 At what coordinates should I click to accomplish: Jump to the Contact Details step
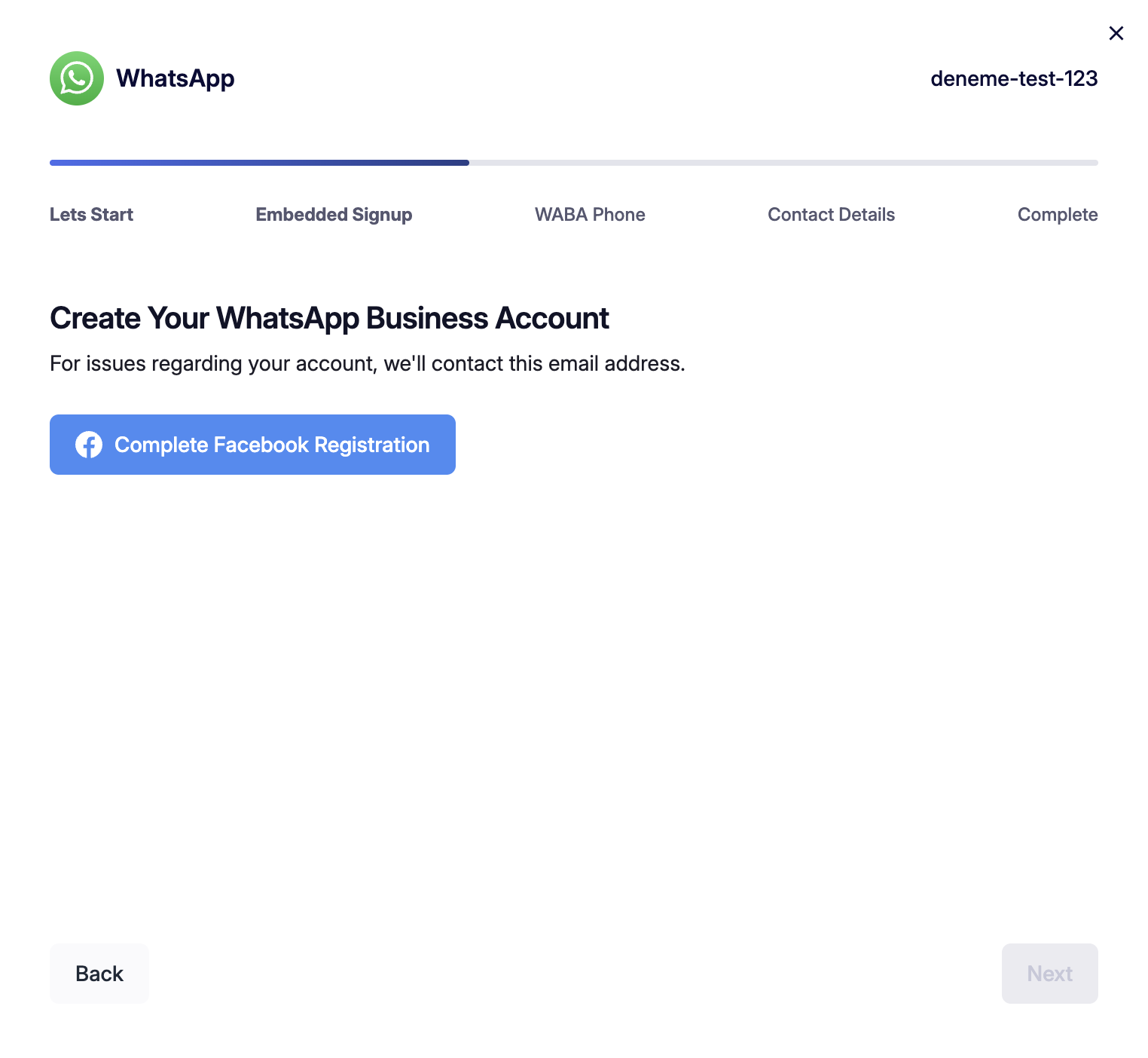tap(831, 215)
